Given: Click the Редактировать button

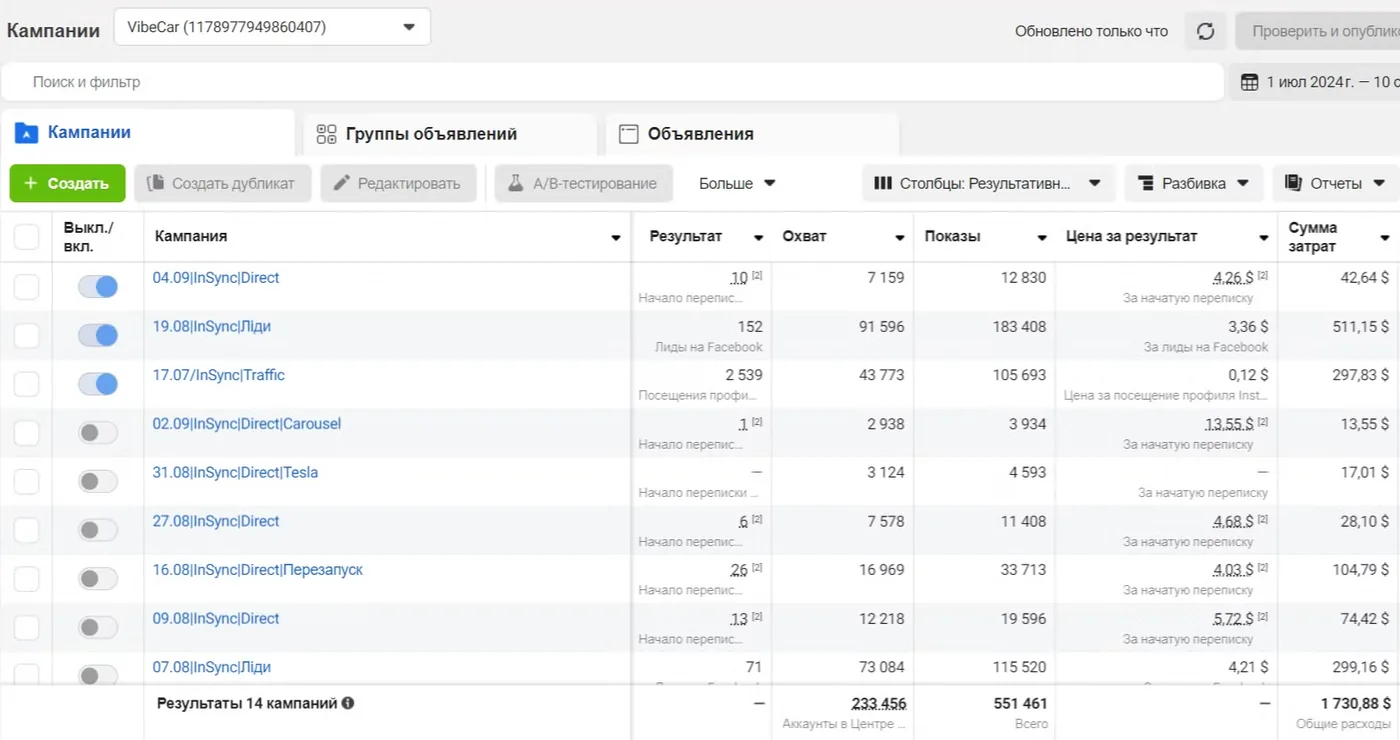Looking at the screenshot, I should pyautogui.click(x=398, y=183).
